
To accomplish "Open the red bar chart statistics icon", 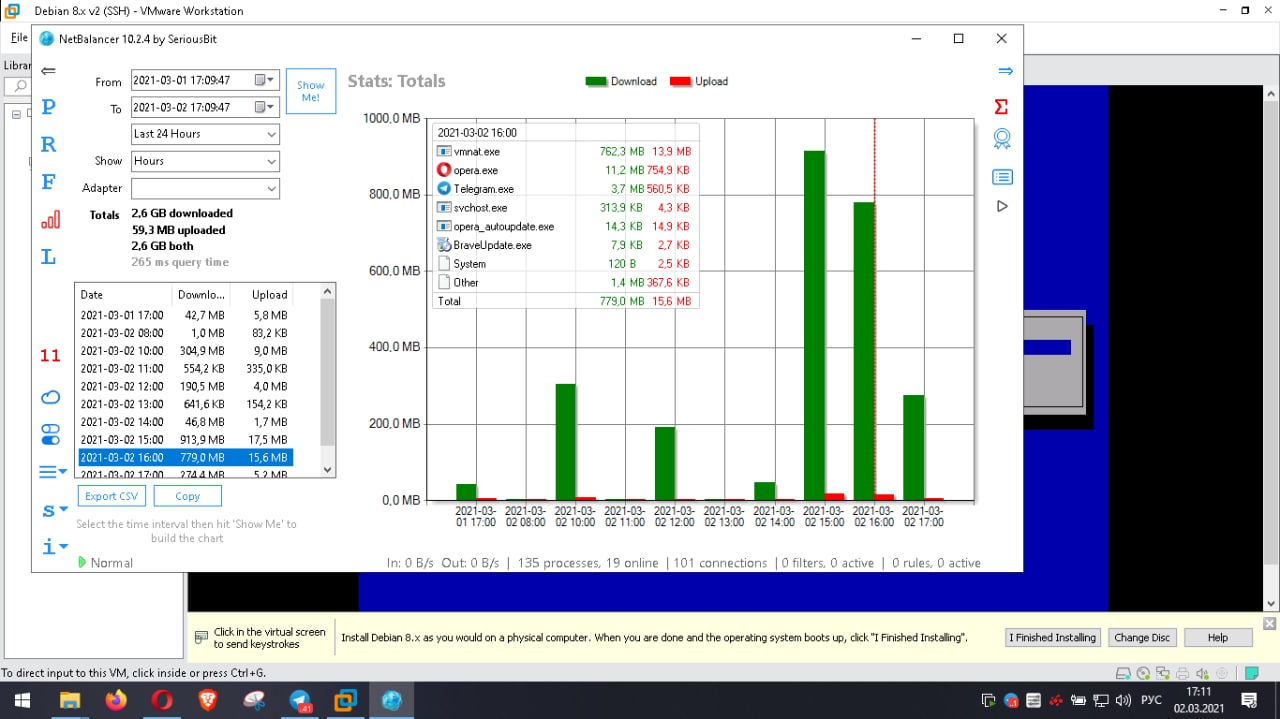I will [x=50, y=219].
